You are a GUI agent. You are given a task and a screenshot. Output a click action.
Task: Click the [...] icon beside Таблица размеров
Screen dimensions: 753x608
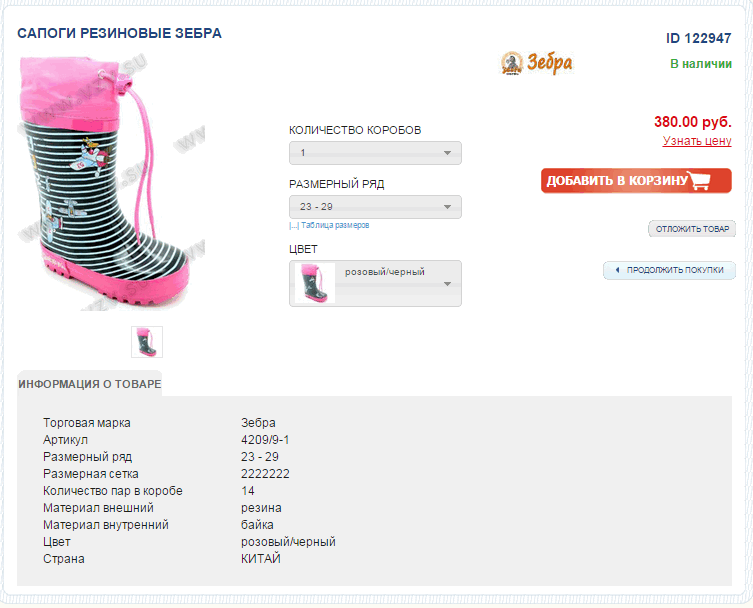pyautogui.click(x=294, y=226)
